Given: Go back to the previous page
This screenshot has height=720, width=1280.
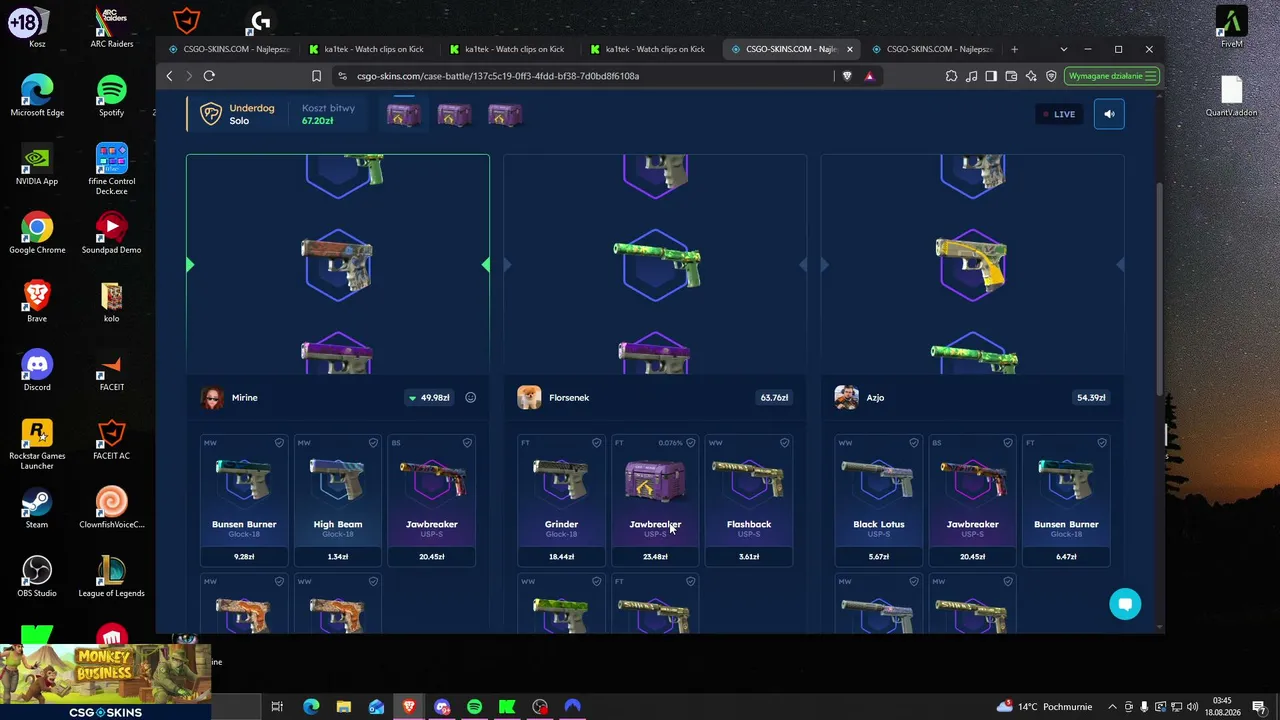Looking at the screenshot, I should [169, 76].
